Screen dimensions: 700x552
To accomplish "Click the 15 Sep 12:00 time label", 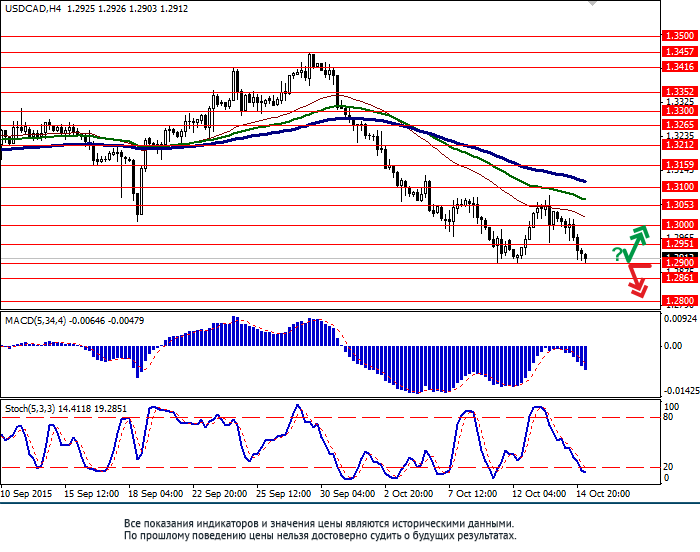I will (x=91, y=494).
